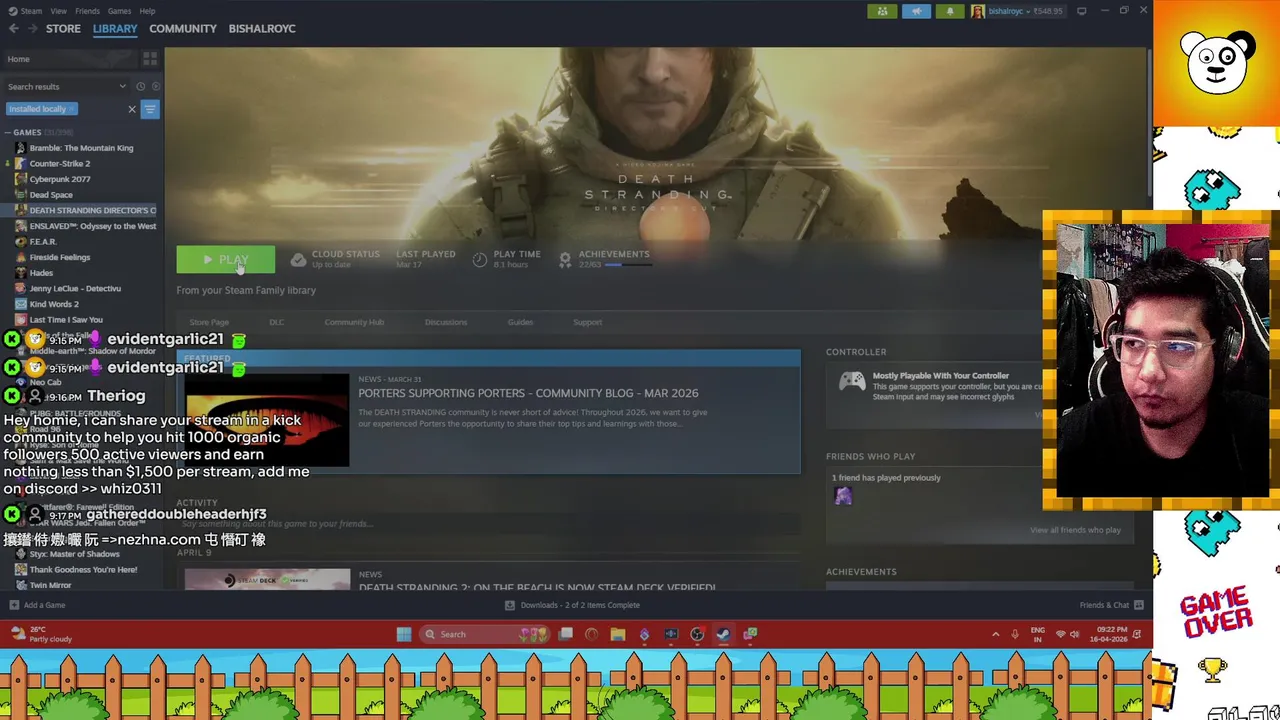Open Friends & Chat
Screen dimensions: 1280x720
[1111, 605]
